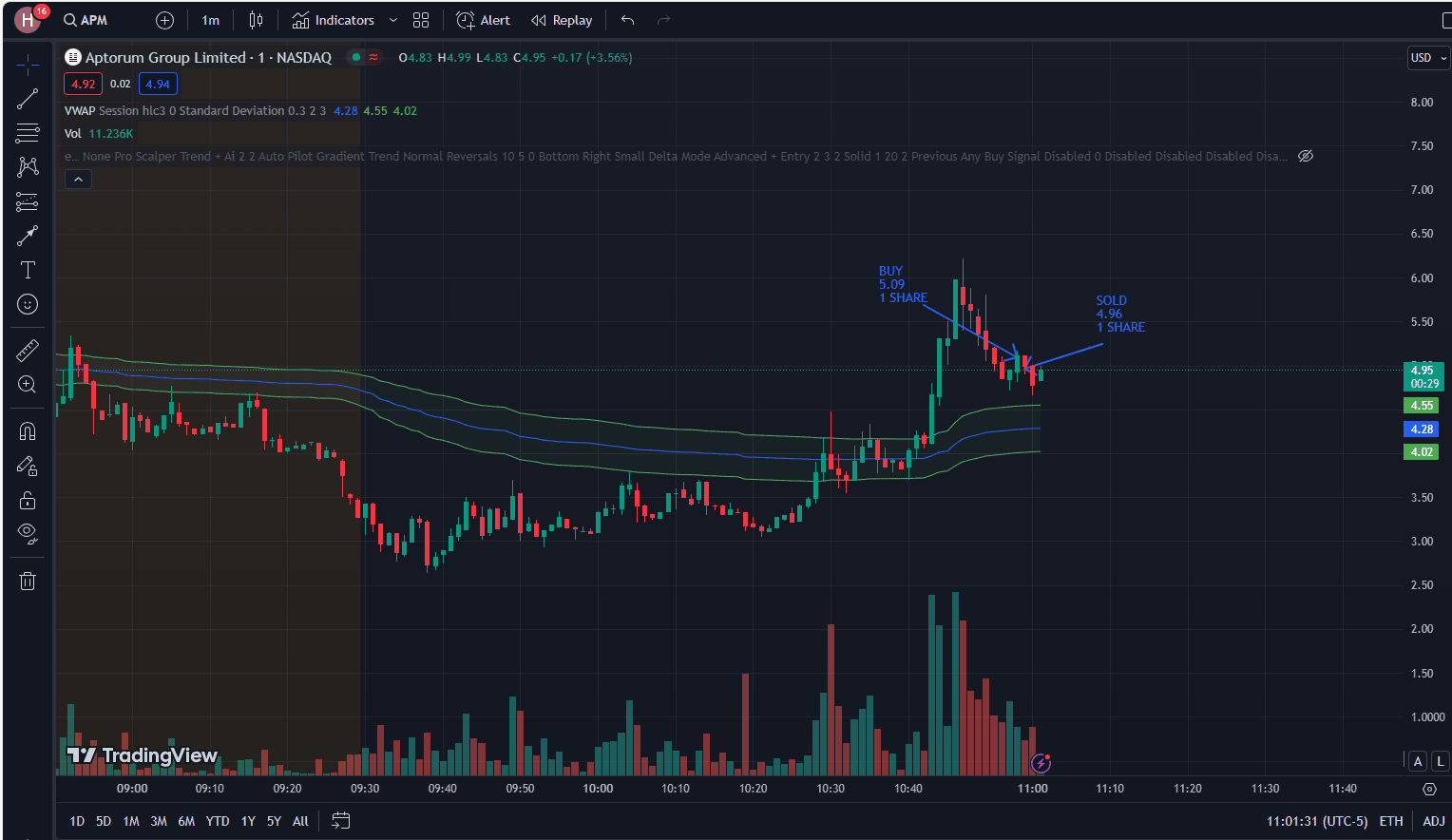
Task: Click the green 4.55 band price label
Action: [1422, 405]
